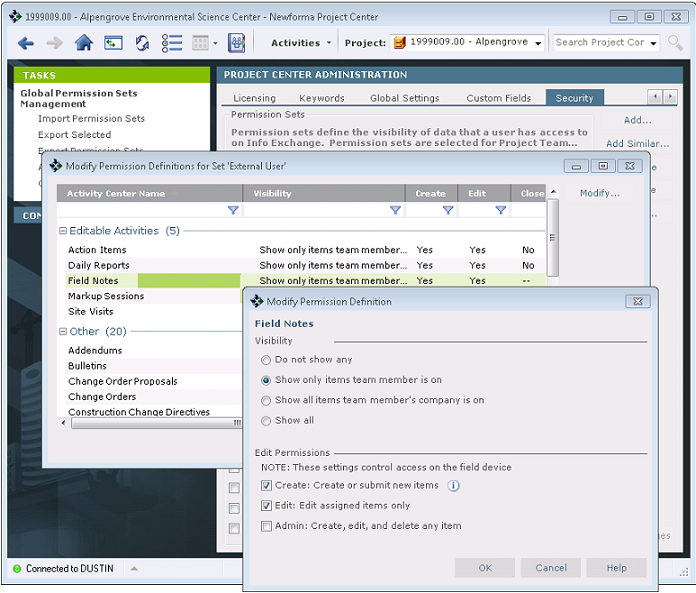Close the Modify Permission Definition dialog

click(x=638, y=301)
